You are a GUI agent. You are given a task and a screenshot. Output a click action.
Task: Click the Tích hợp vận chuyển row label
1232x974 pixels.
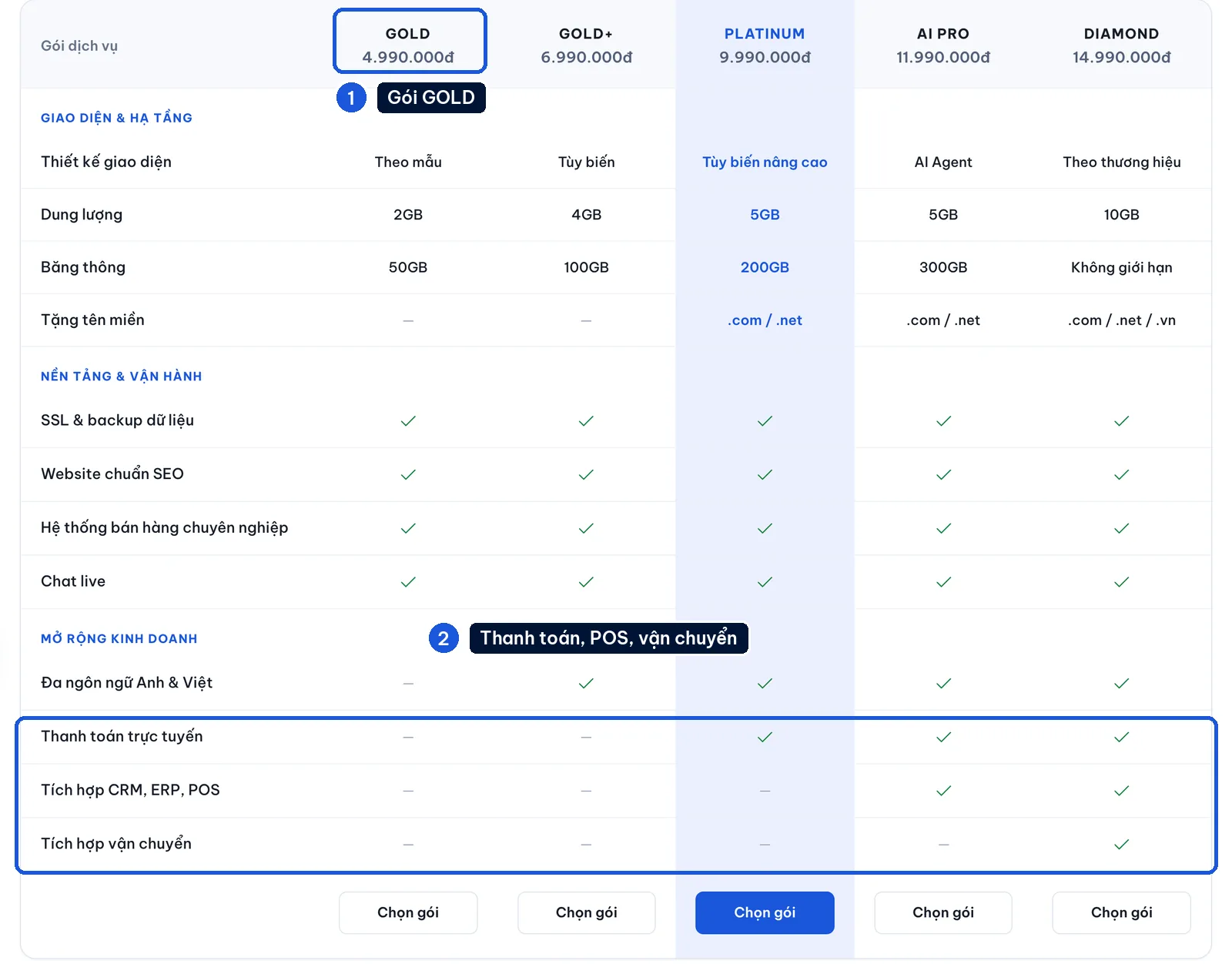point(116,844)
